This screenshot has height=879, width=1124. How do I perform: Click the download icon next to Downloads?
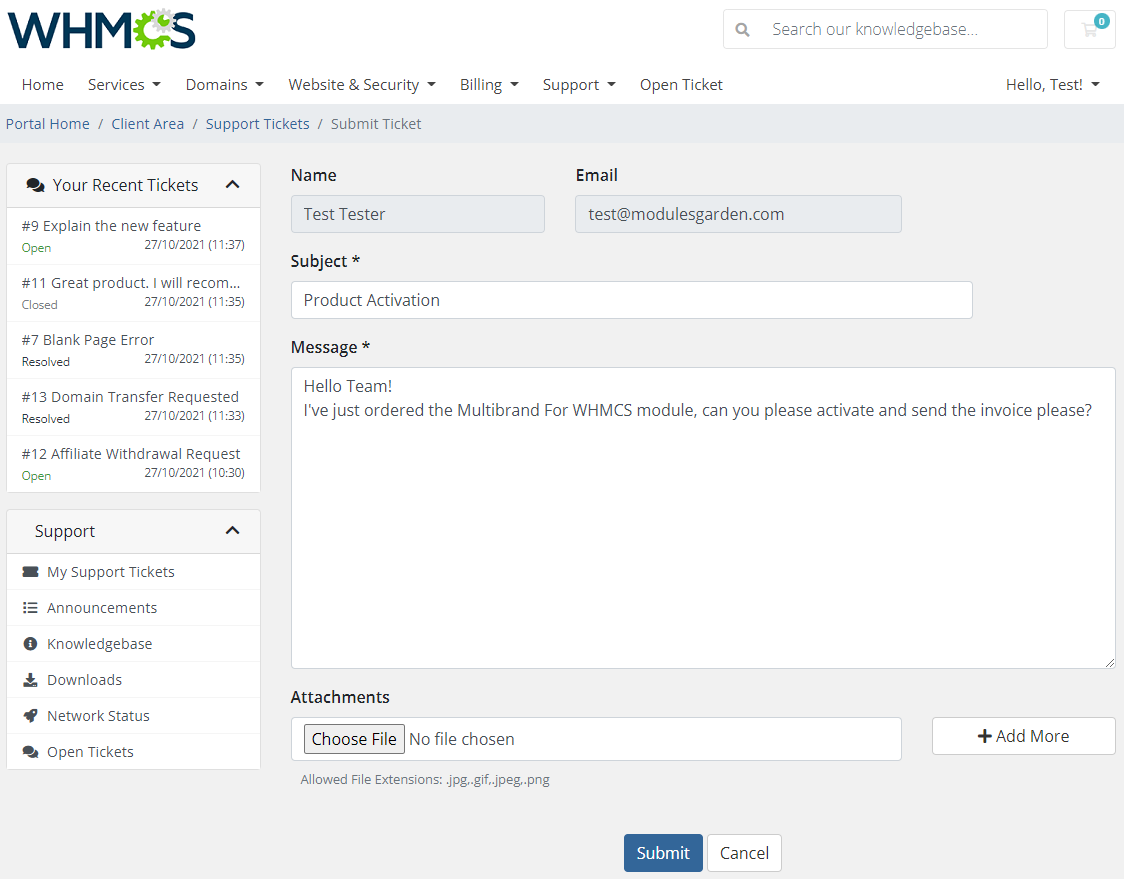tap(30, 680)
